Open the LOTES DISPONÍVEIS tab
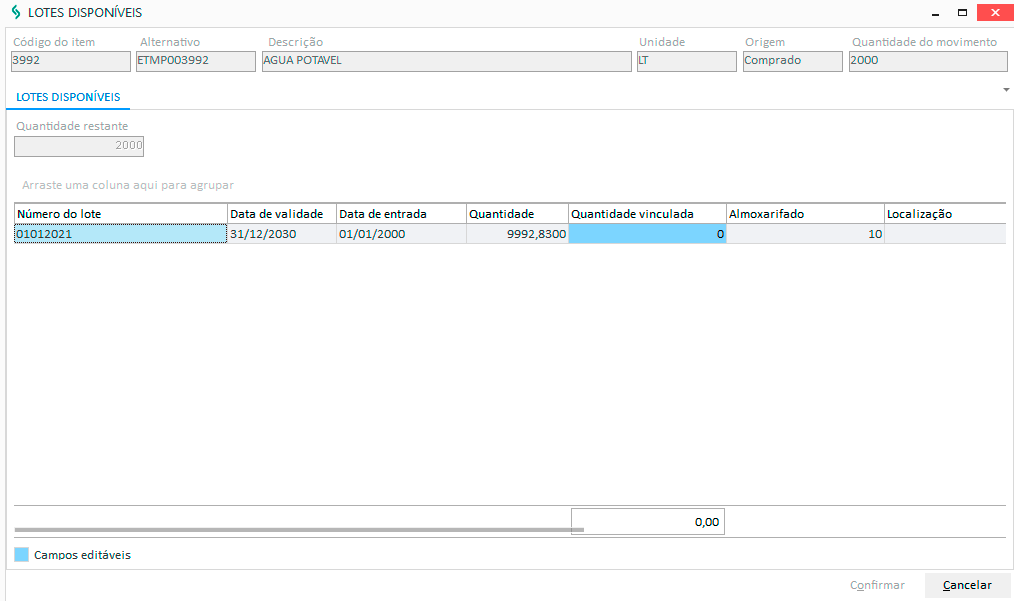The width and height of the screenshot is (1014, 601). point(68,97)
